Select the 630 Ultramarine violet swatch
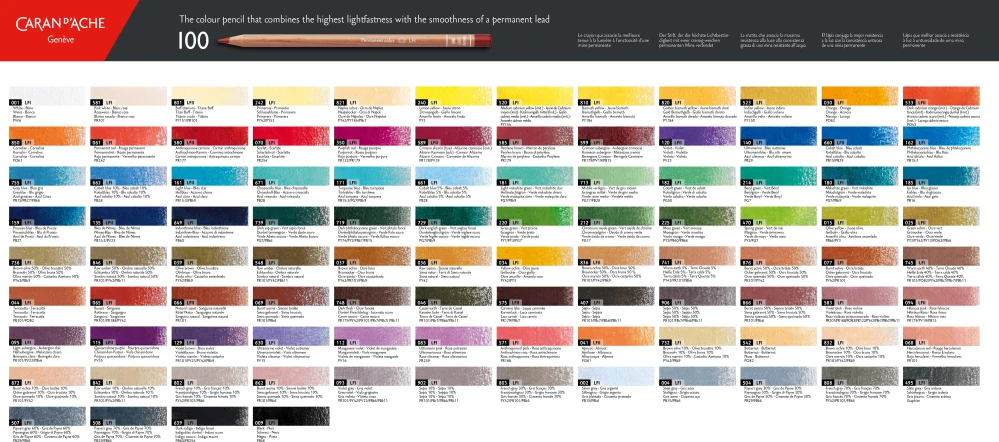 291,336
